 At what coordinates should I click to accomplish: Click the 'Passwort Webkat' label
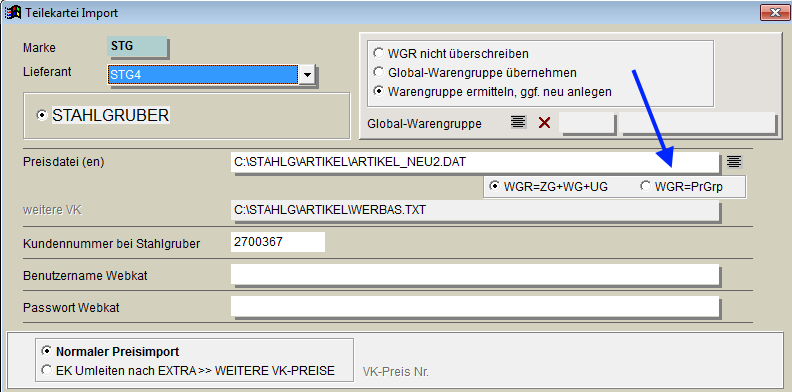(71, 307)
